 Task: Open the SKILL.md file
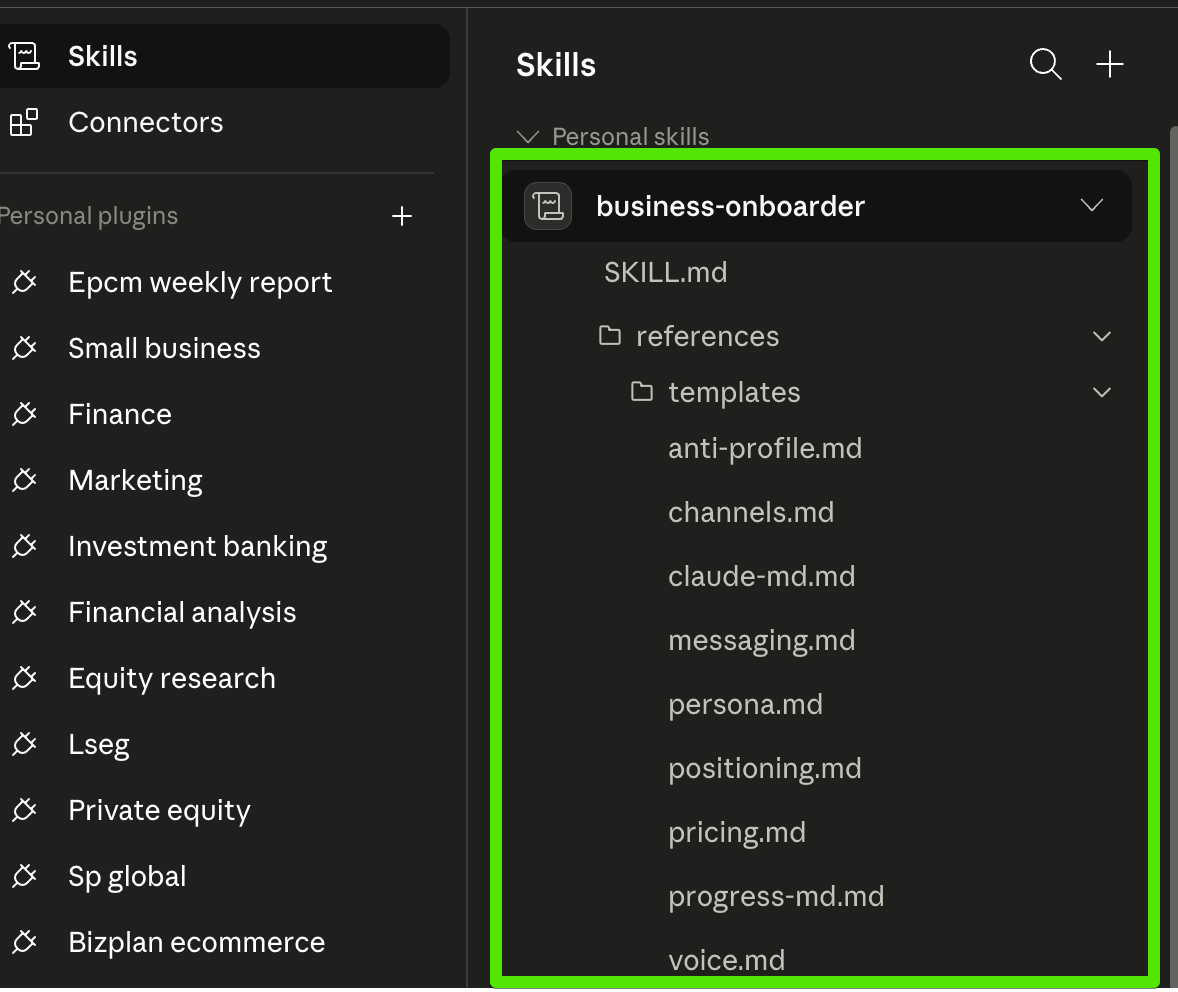pos(665,272)
